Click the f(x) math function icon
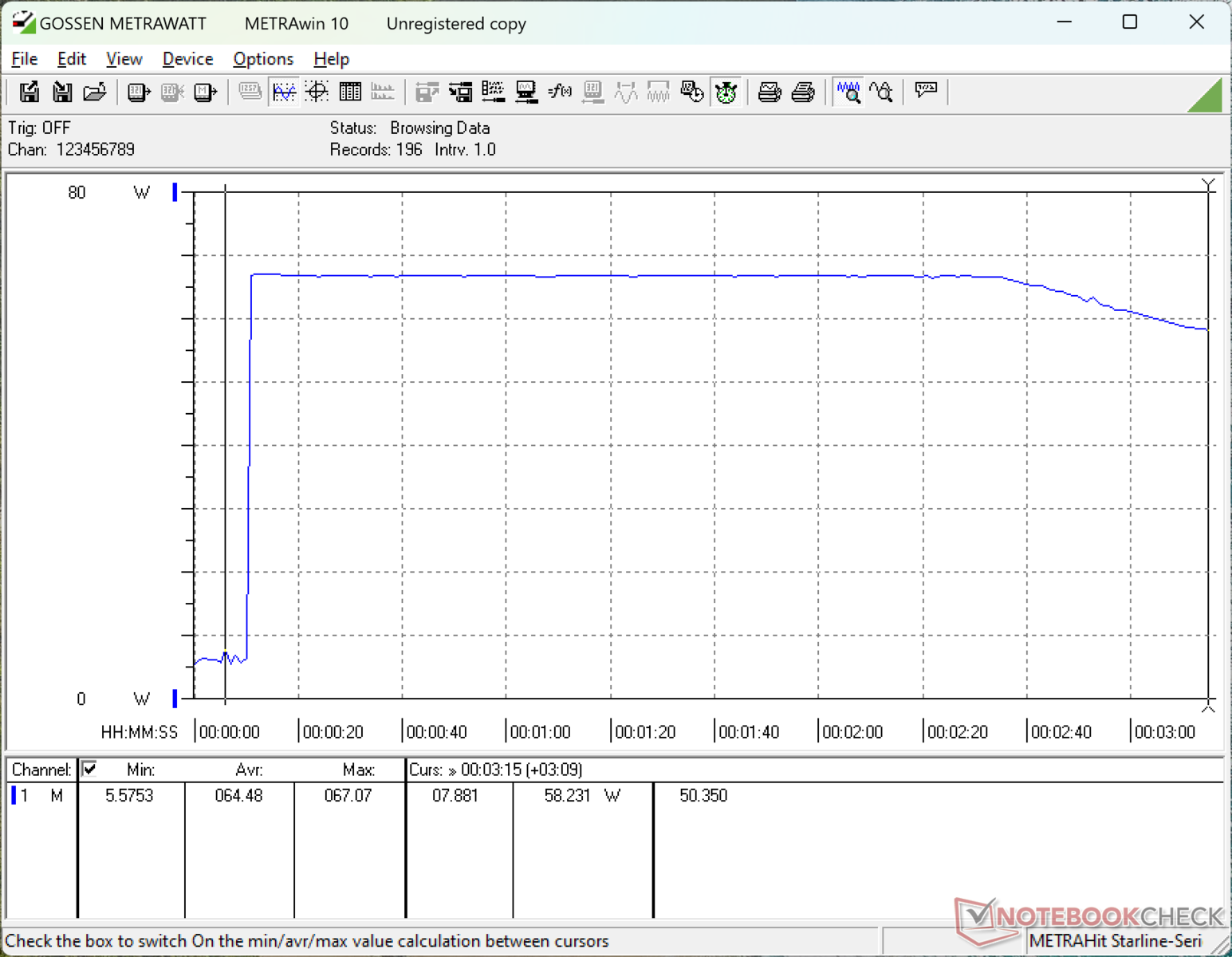The height and width of the screenshot is (957, 1232). pyautogui.click(x=560, y=93)
